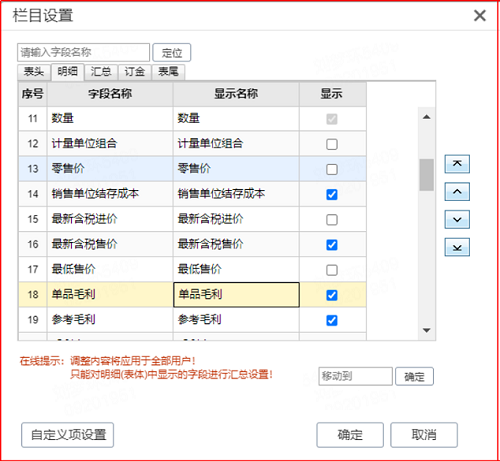The width and height of the screenshot is (500, 462).
Task: Enable display checkbox for 最低售价
Action: pyautogui.click(x=332, y=270)
